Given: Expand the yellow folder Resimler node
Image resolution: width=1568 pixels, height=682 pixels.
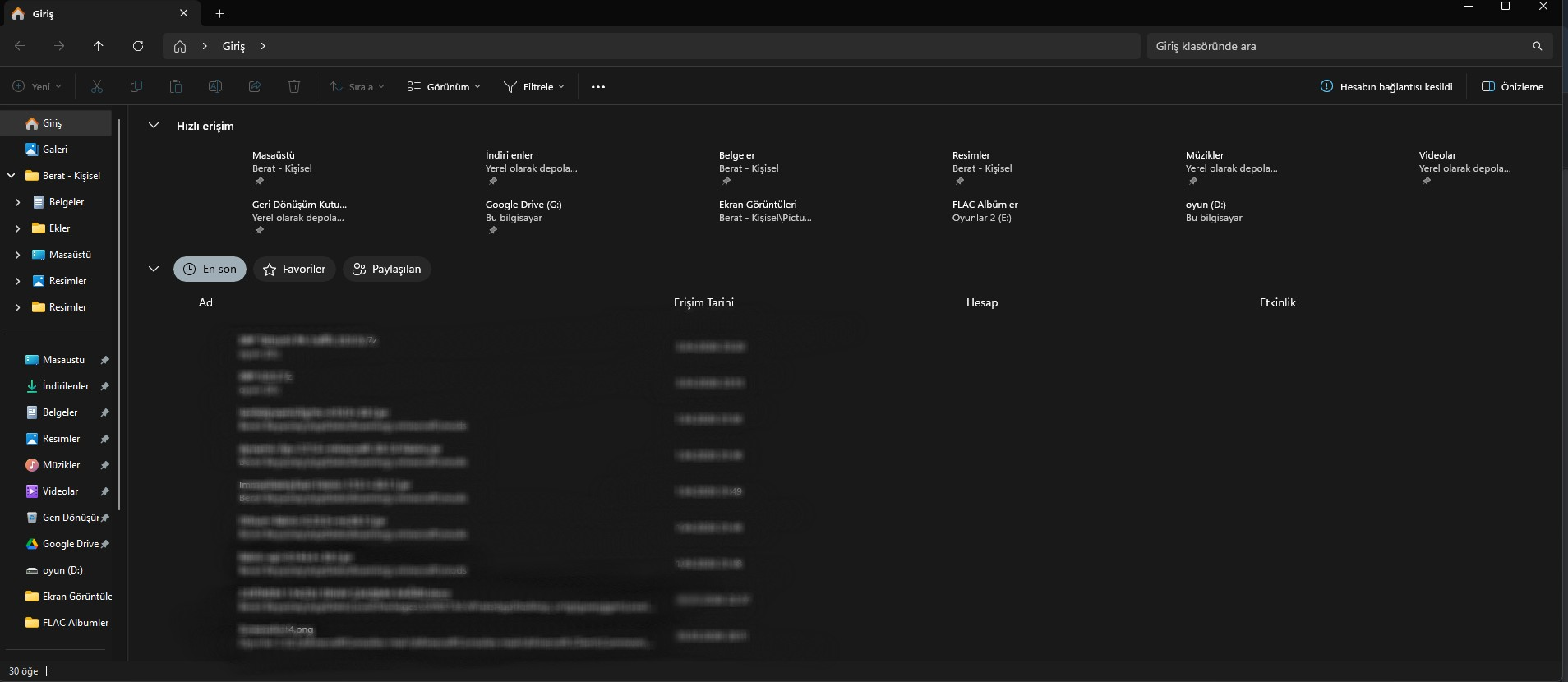Looking at the screenshot, I should pyautogui.click(x=17, y=307).
